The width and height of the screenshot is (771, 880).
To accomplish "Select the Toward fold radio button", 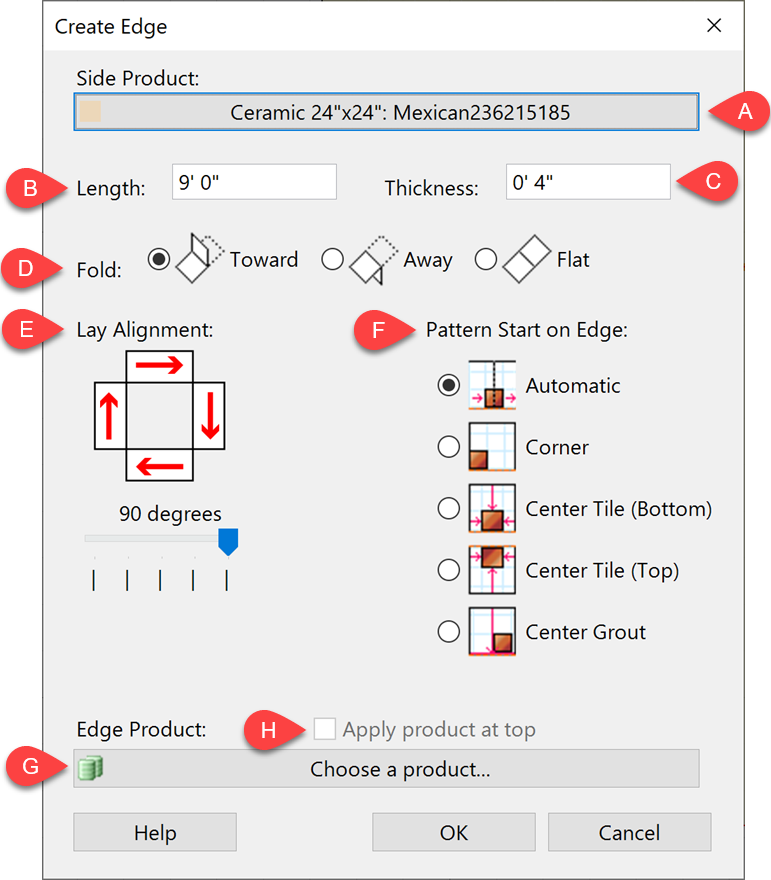I will (159, 259).
